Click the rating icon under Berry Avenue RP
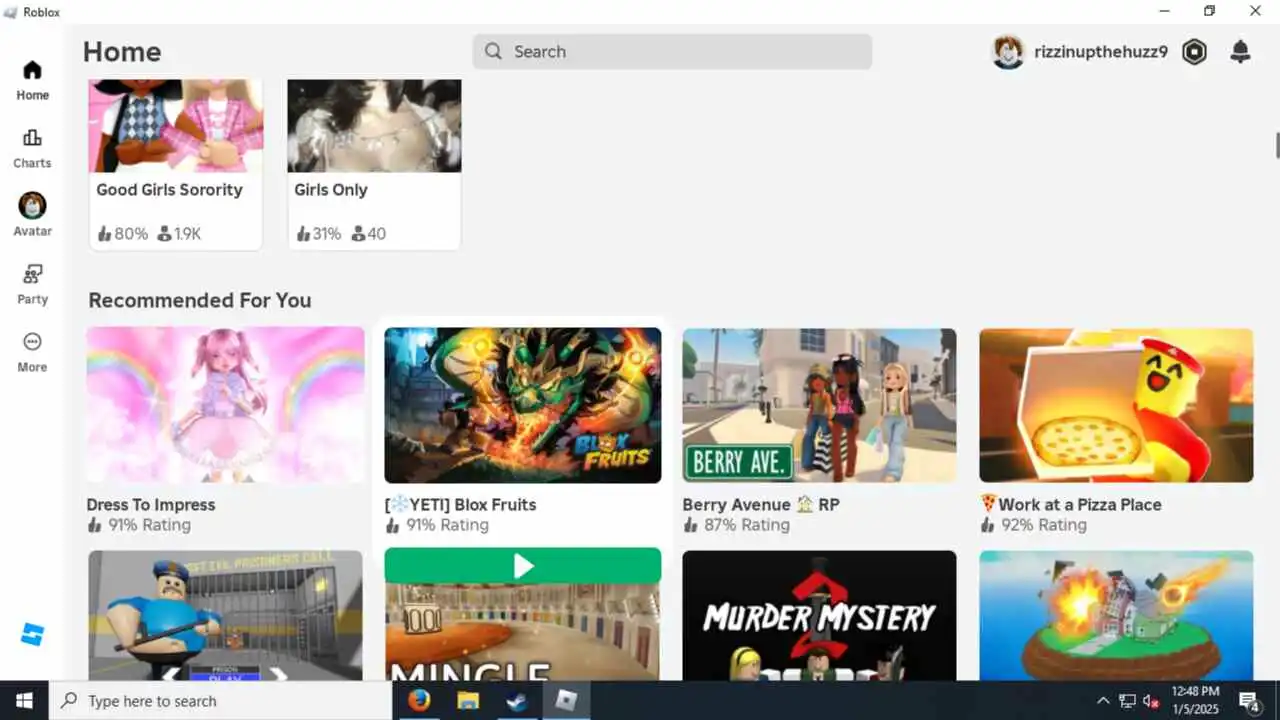1280x720 pixels. [x=690, y=525]
